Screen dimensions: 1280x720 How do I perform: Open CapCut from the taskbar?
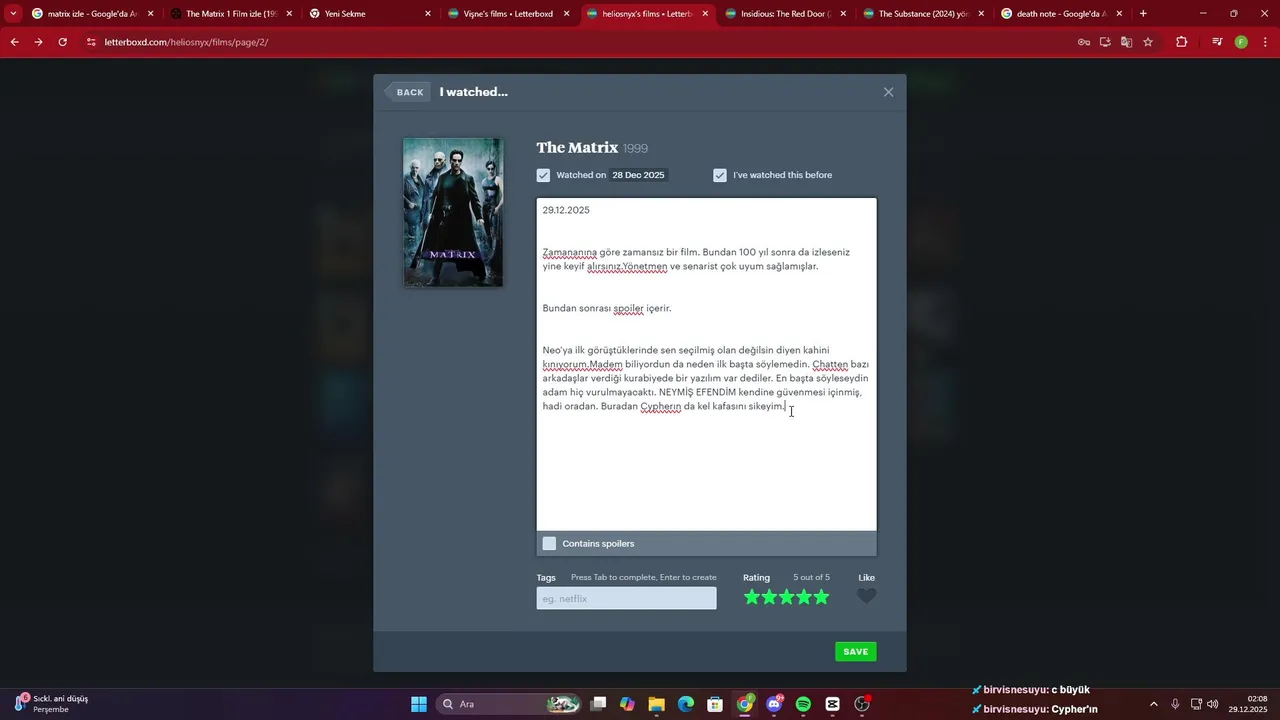point(832,704)
